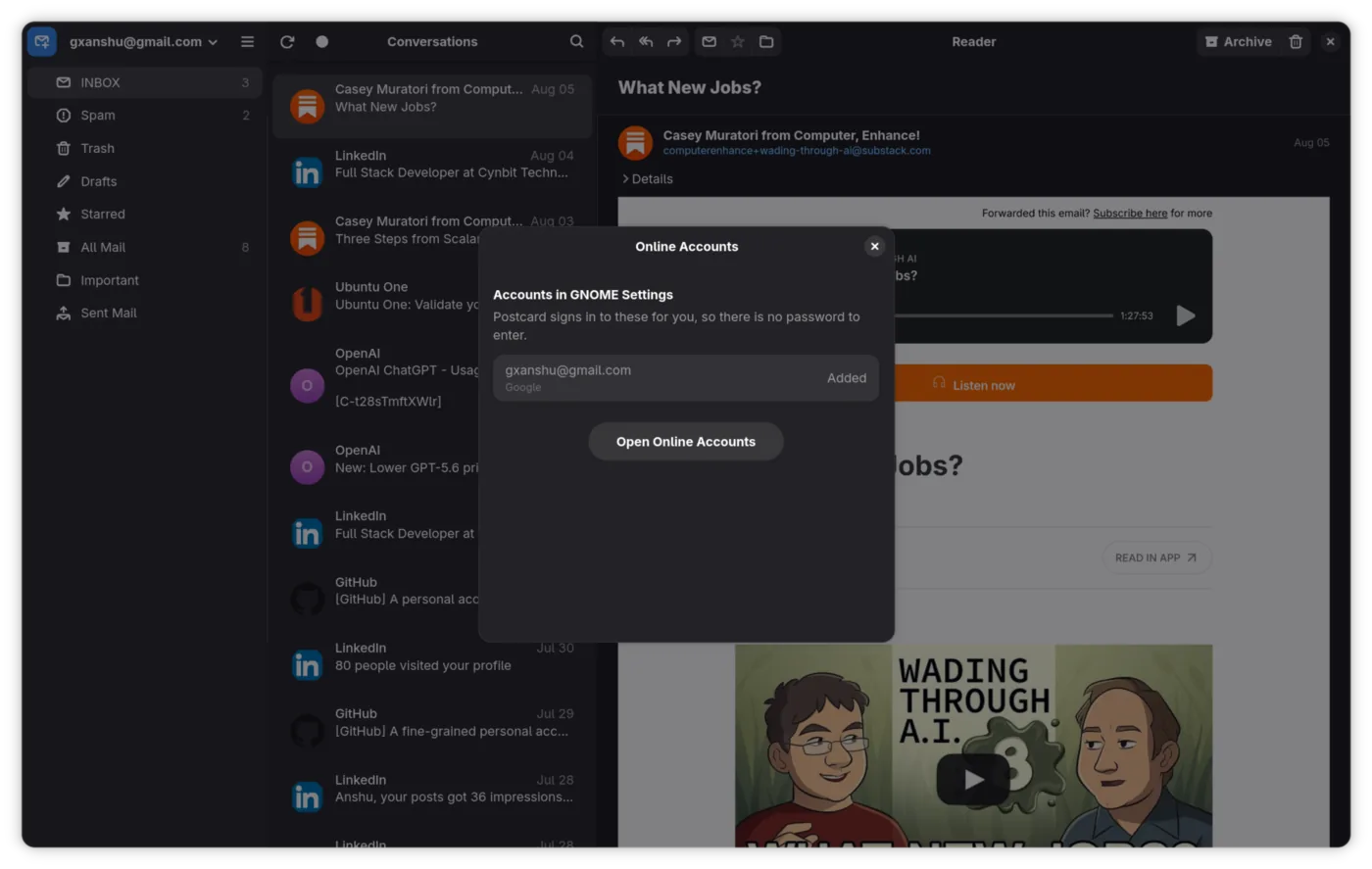Screen dimensions: 1372x869
Task: Archive the current email
Action: pyautogui.click(x=1238, y=41)
